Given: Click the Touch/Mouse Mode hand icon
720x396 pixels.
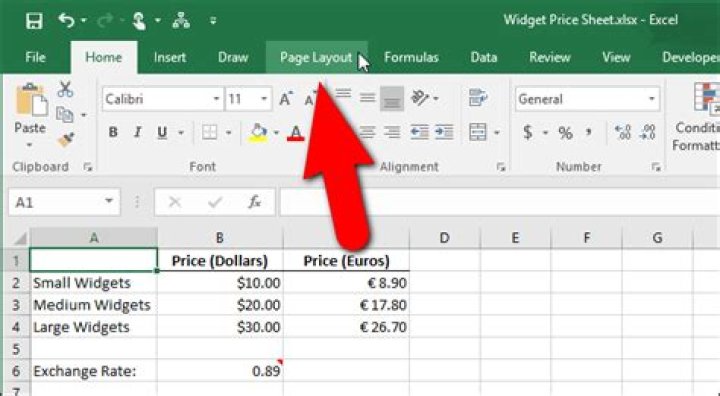Looking at the screenshot, I should point(139,21).
